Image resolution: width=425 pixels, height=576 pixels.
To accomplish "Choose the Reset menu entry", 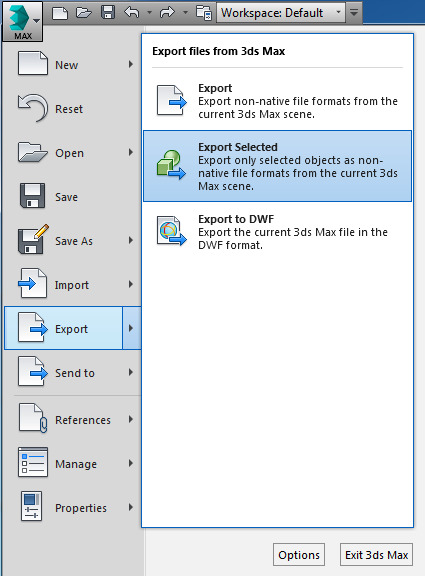I will pyautogui.click(x=72, y=109).
